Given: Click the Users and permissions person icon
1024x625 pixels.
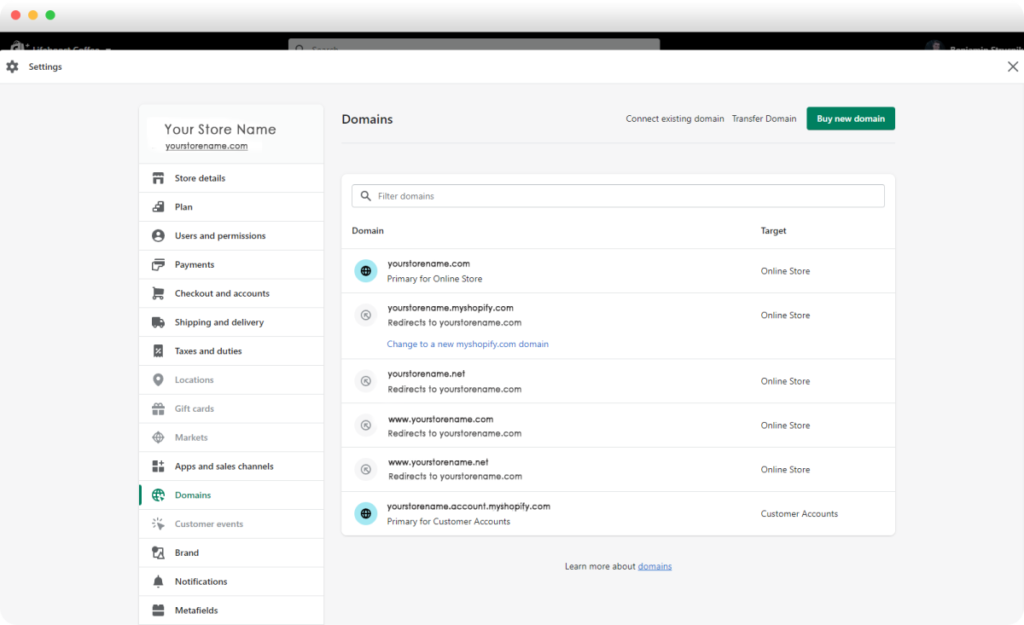Looking at the screenshot, I should pos(158,236).
